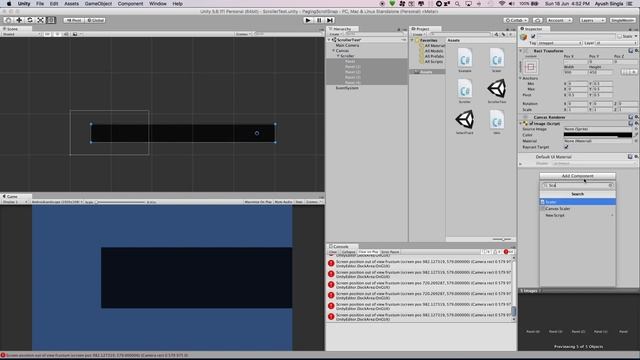Select the Assets folder in Project tree

tap(426, 72)
